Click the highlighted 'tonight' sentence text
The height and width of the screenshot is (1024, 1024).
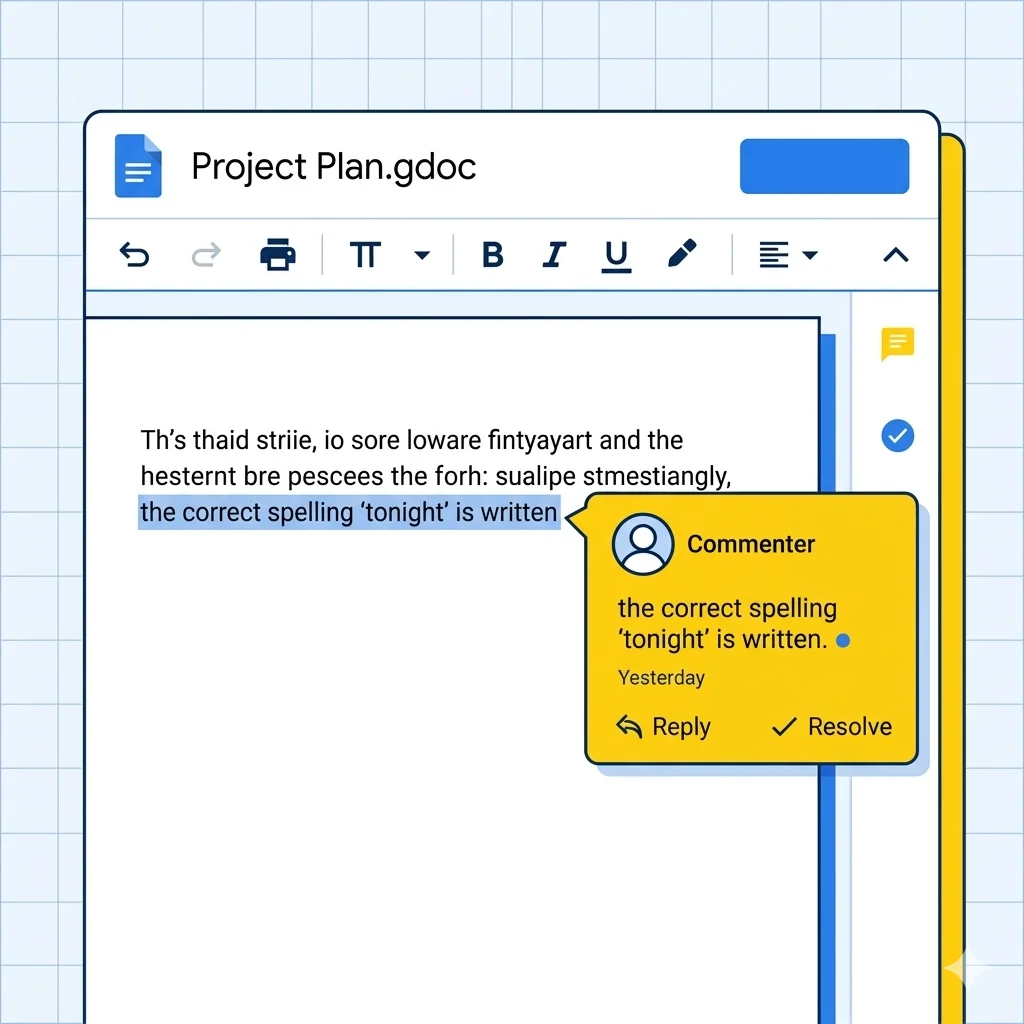click(x=348, y=513)
